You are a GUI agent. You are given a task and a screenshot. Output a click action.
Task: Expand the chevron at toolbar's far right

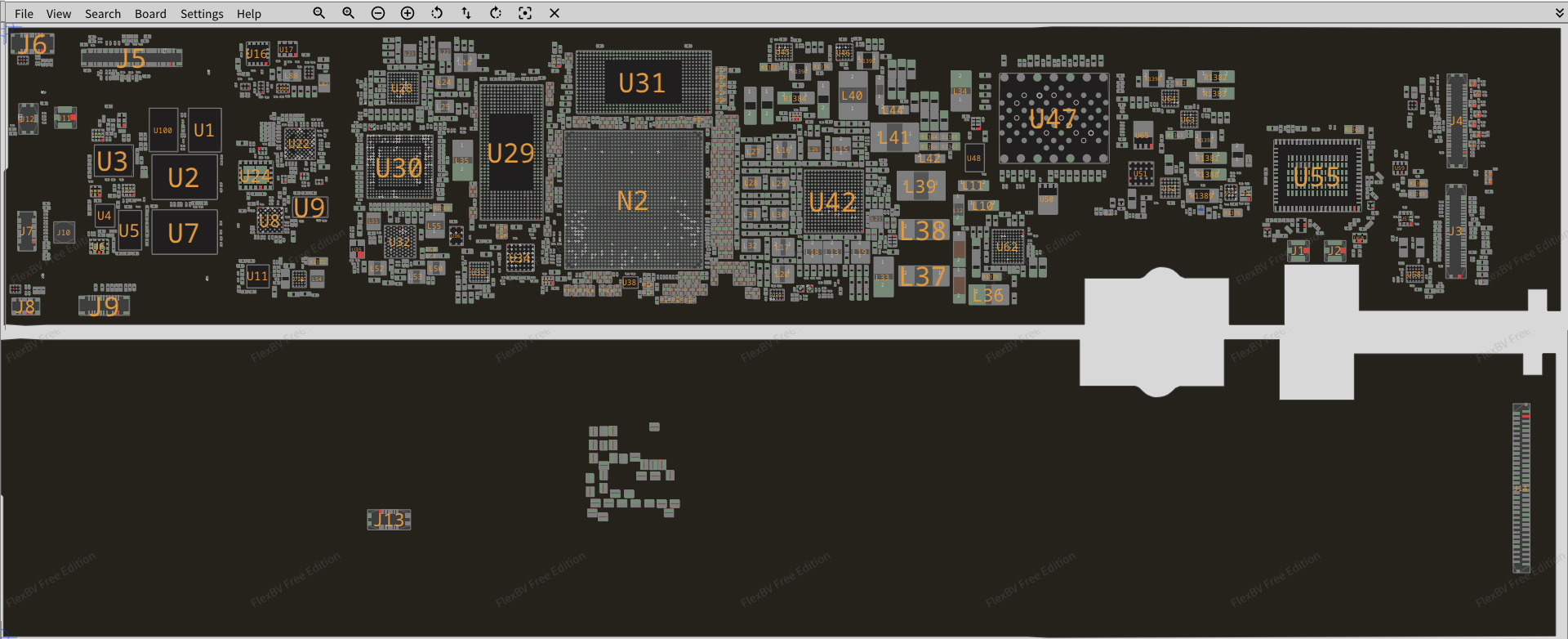(1559, 13)
